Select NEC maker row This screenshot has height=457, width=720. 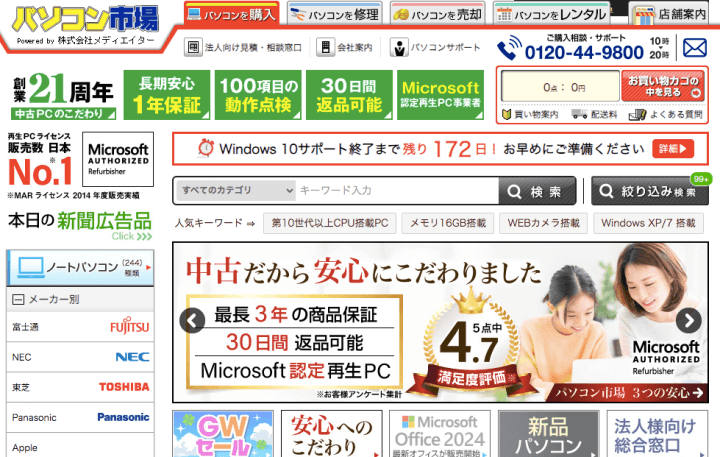coord(80,357)
